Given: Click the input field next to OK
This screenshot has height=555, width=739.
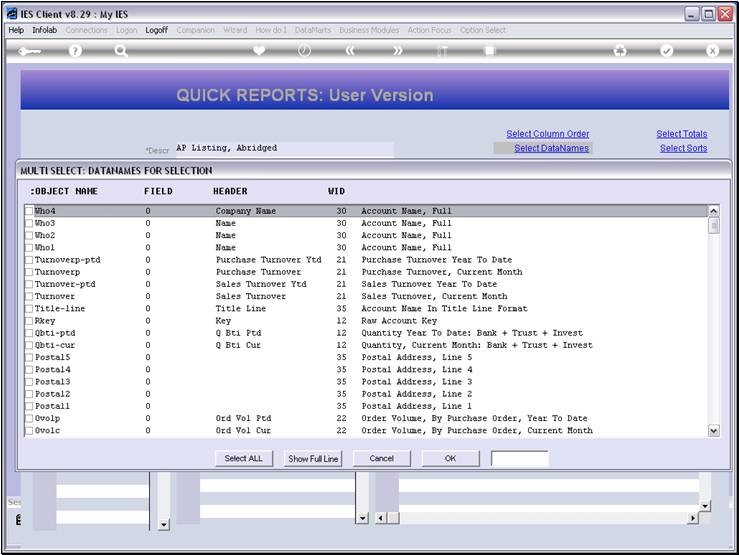Looking at the screenshot, I should (520, 458).
